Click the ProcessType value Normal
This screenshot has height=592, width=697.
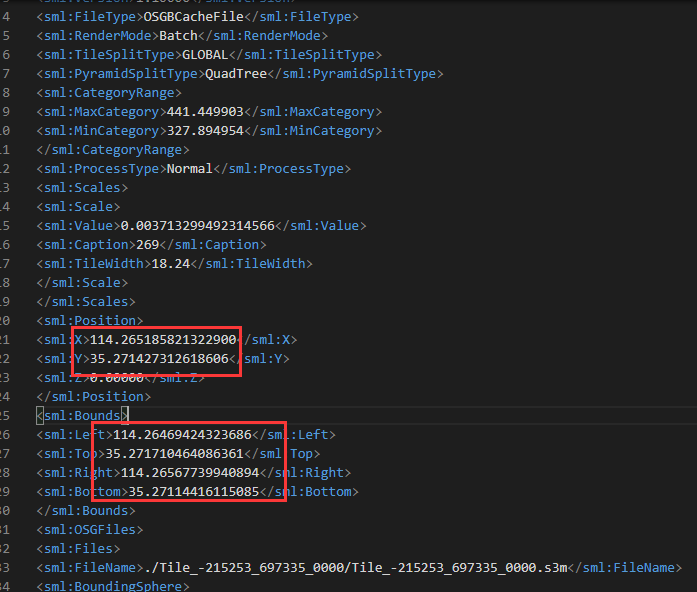coord(189,169)
